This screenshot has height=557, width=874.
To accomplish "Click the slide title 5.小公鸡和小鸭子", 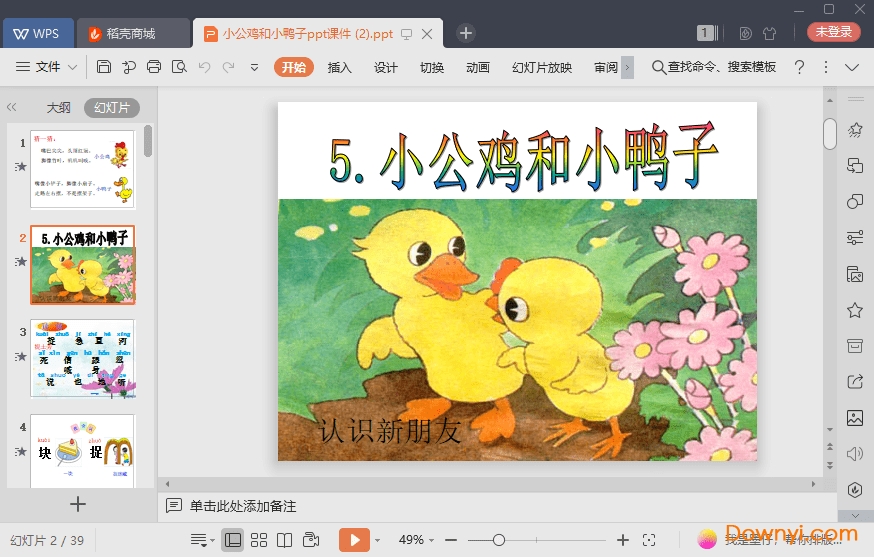I will pos(523,157).
